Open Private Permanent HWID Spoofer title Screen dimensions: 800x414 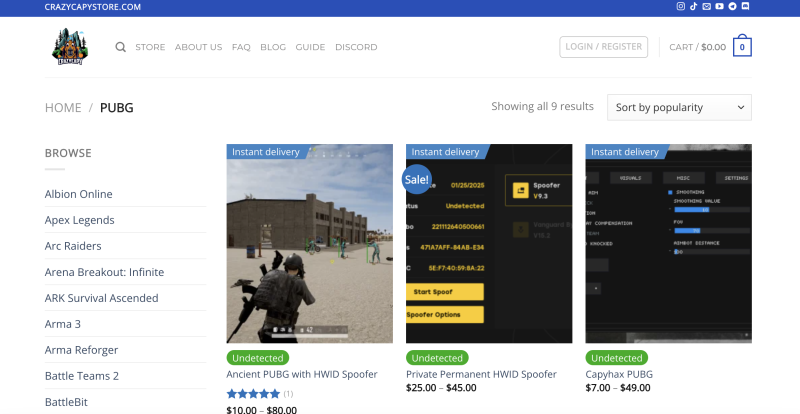click(481, 374)
